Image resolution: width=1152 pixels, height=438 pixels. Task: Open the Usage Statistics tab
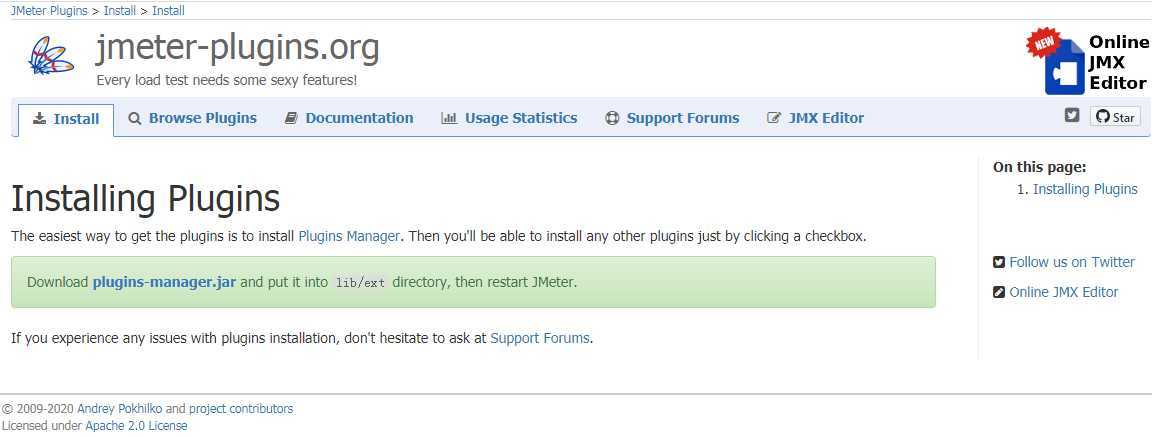point(509,118)
